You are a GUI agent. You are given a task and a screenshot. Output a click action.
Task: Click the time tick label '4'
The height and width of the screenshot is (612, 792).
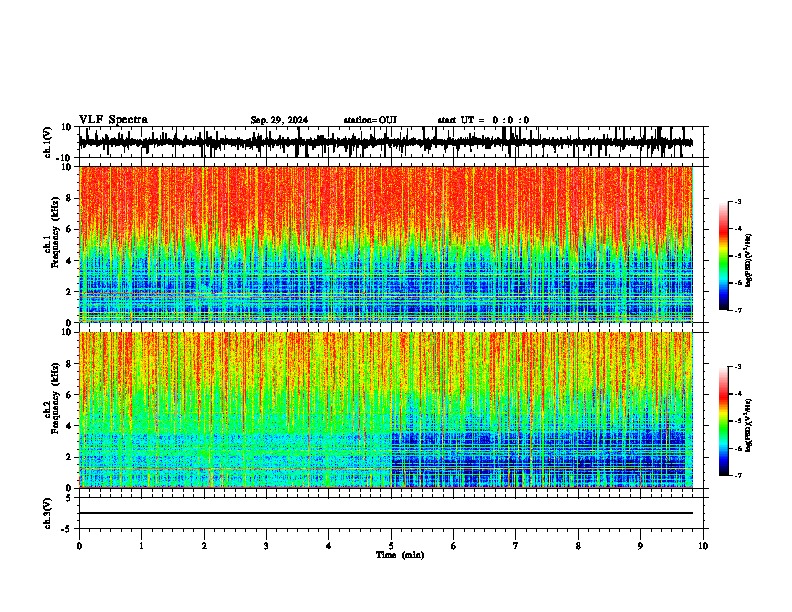click(x=329, y=546)
